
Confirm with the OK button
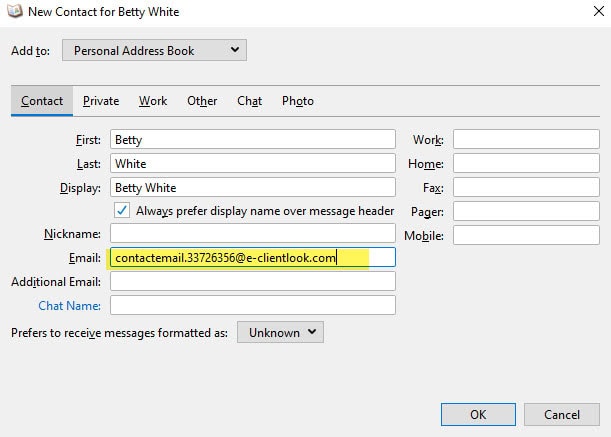pos(478,414)
